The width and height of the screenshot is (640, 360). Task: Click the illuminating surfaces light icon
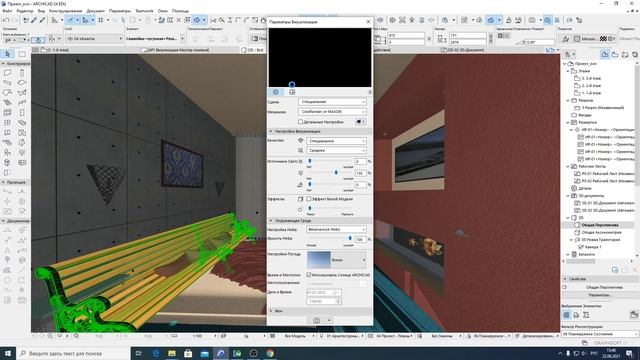301,184
